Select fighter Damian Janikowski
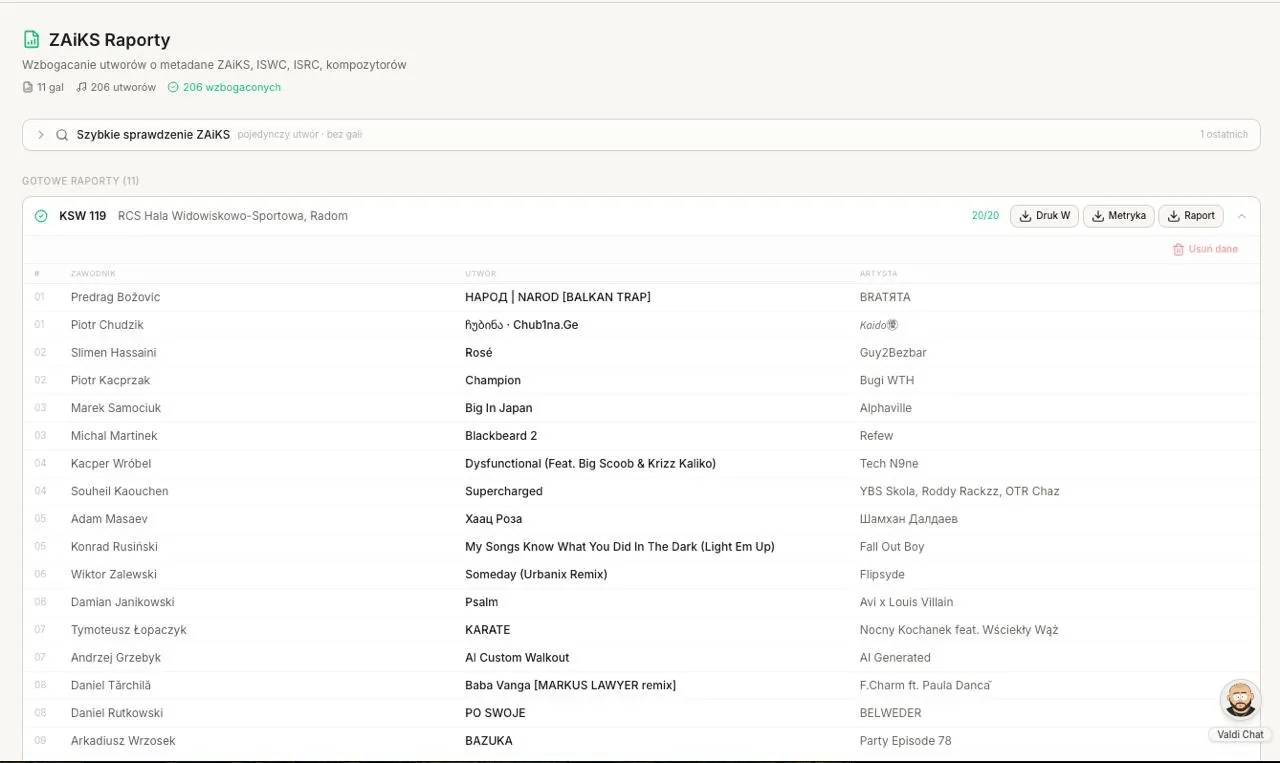The height and width of the screenshot is (763, 1280). 122,602
